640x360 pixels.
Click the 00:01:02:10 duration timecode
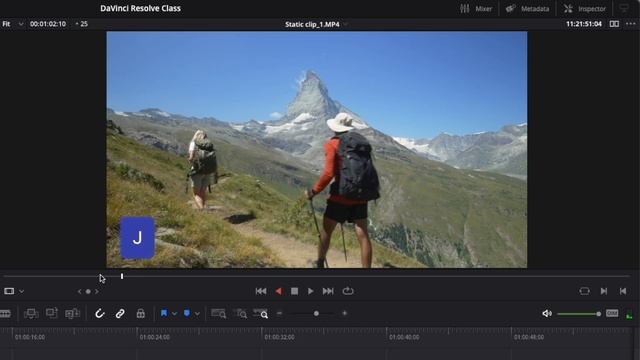(48, 24)
